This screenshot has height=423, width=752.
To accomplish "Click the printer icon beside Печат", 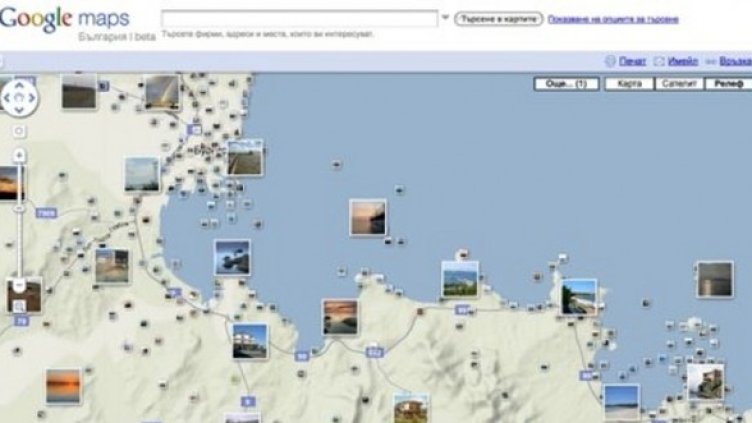I will 611,60.
